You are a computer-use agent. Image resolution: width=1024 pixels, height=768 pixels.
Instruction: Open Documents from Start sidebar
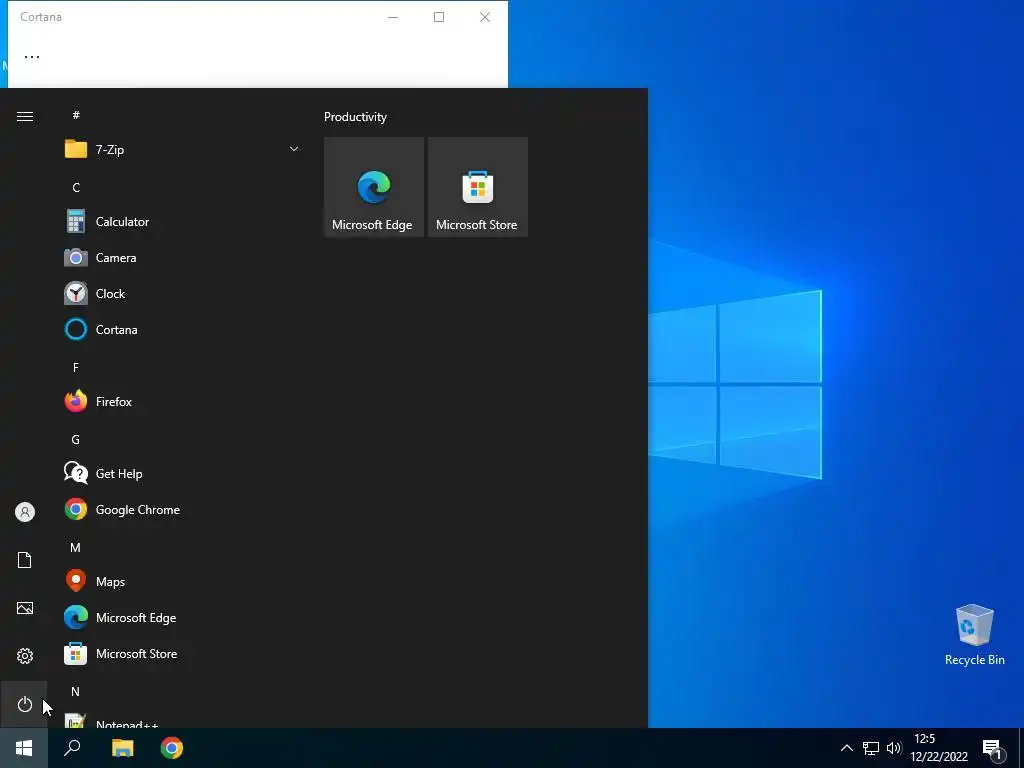pos(24,560)
